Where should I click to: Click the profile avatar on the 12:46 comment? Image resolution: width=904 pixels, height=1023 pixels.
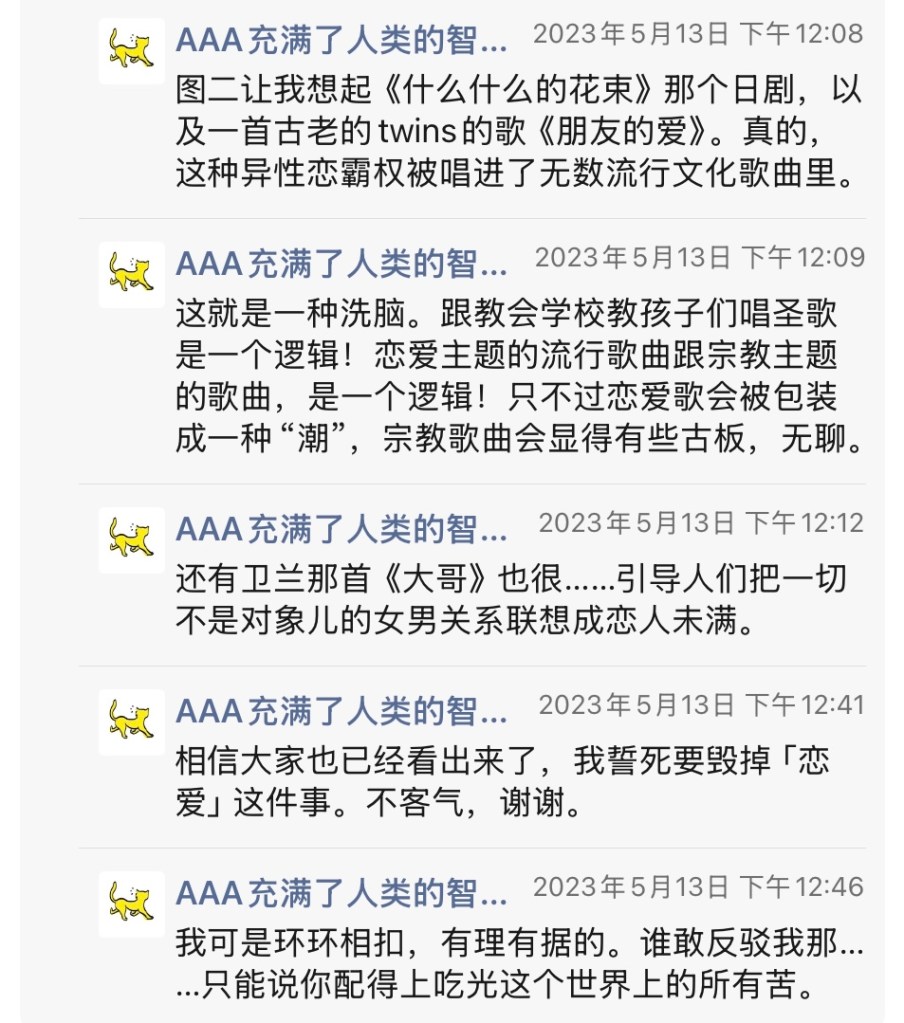(x=132, y=903)
